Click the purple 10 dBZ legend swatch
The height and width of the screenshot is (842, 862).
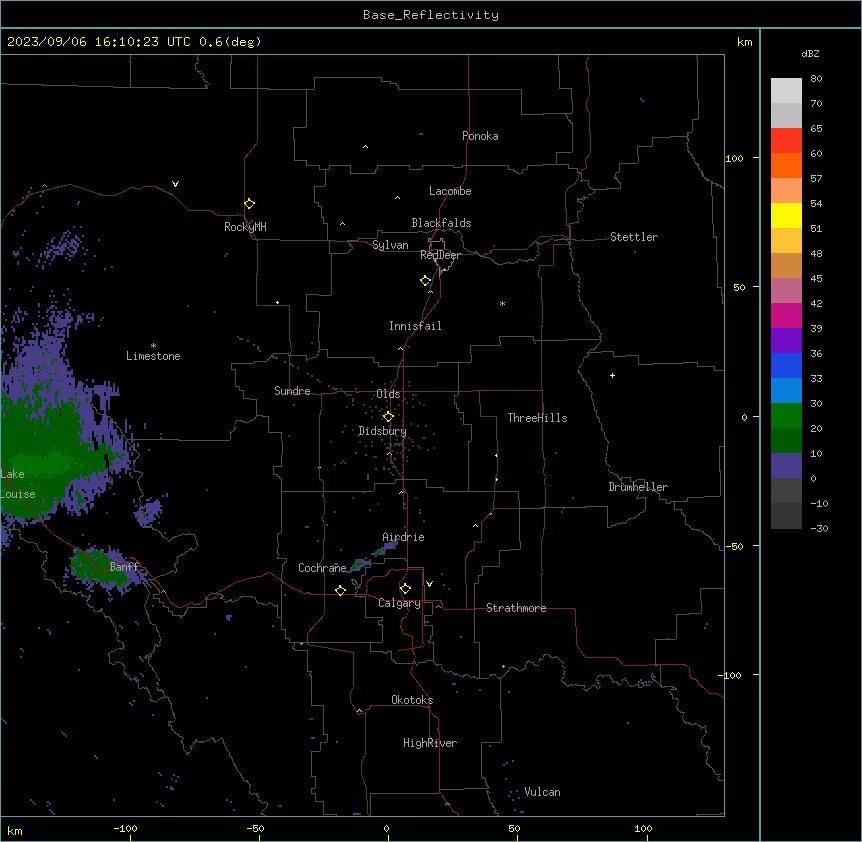786,466
